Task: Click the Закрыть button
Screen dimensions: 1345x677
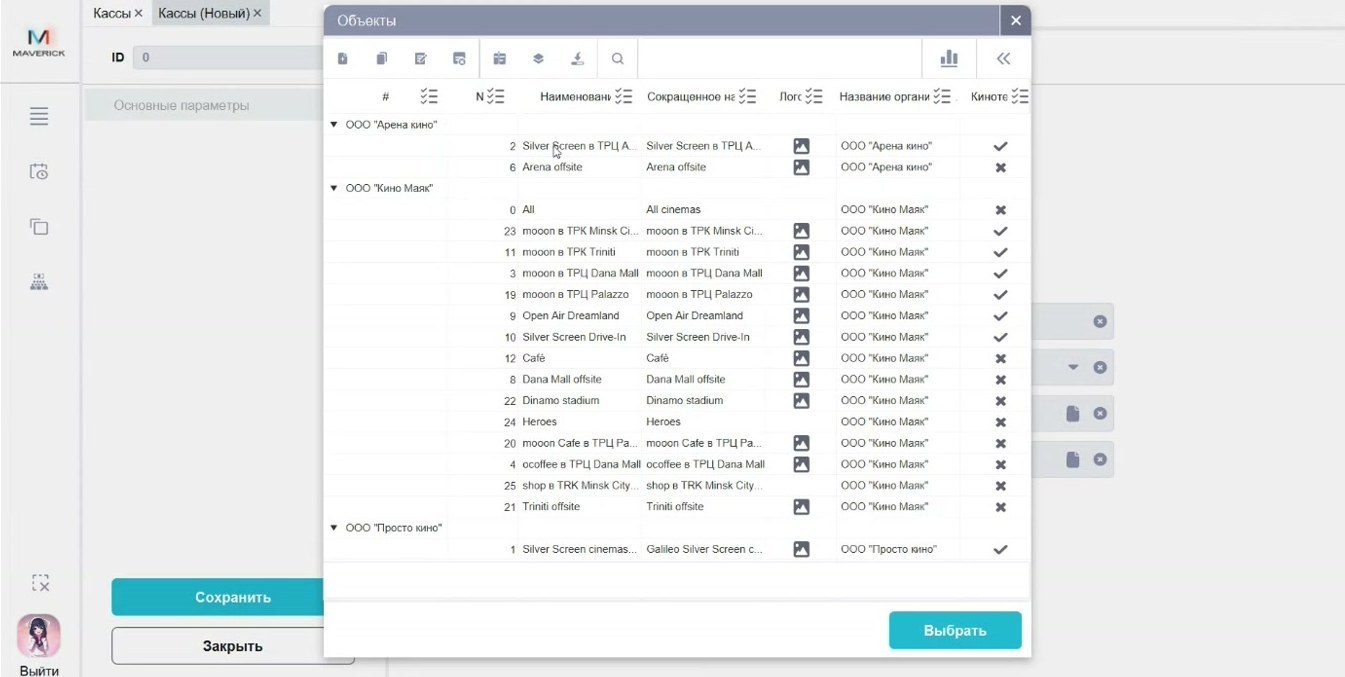Action: pyautogui.click(x=232, y=646)
